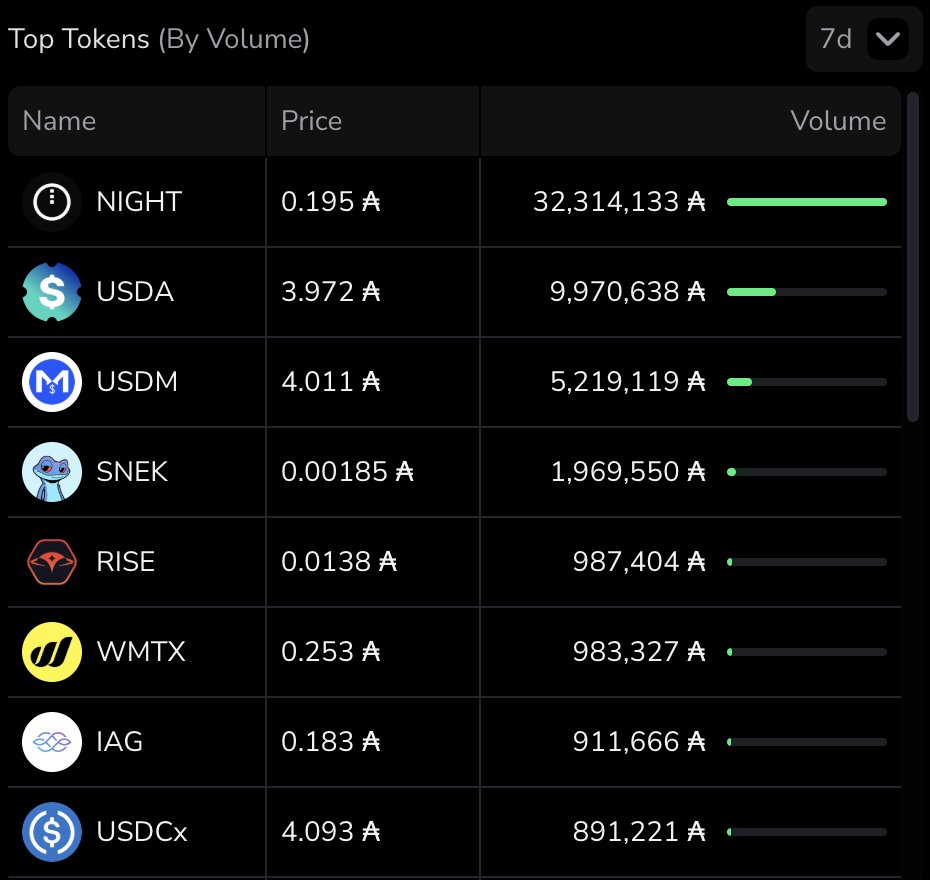The image size is (930, 880).
Task: Click the IAG token logo
Action: pyautogui.click(x=52, y=742)
